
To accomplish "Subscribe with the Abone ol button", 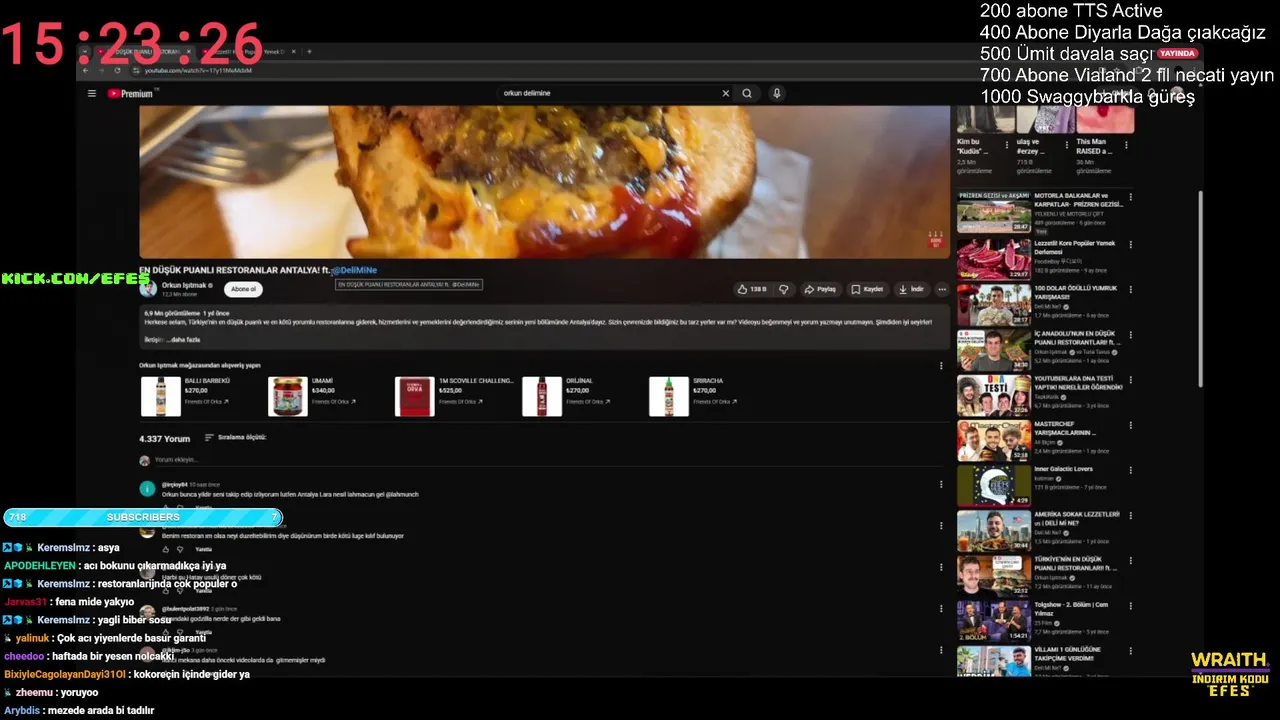I will 243,289.
